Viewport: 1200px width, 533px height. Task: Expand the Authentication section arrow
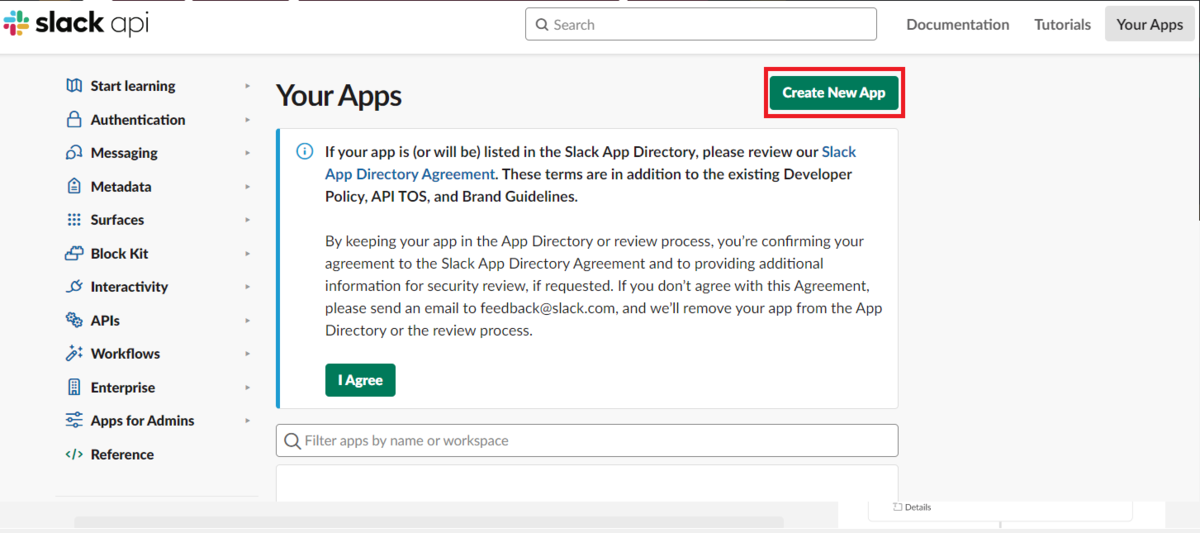[248, 120]
